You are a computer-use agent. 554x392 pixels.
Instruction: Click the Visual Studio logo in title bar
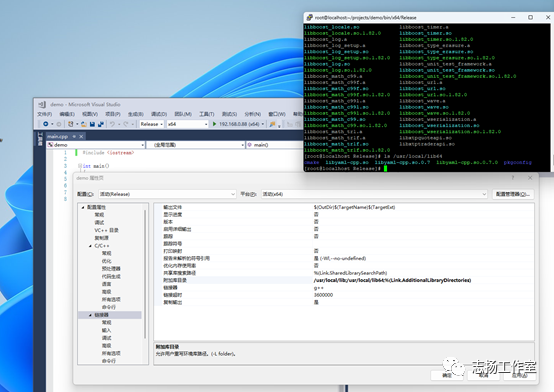point(42,105)
